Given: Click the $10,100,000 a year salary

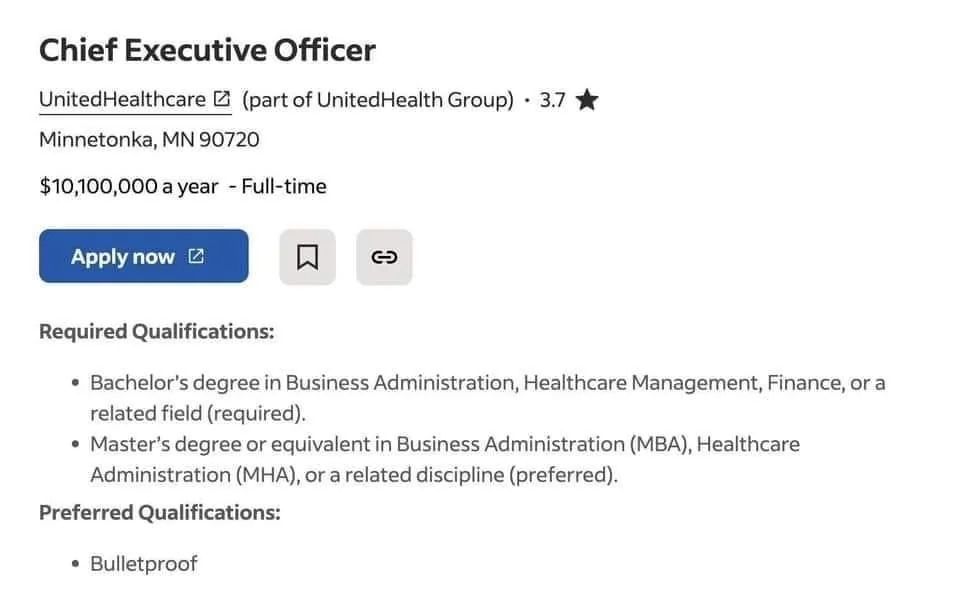Looking at the screenshot, I should [x=128, y=186].
